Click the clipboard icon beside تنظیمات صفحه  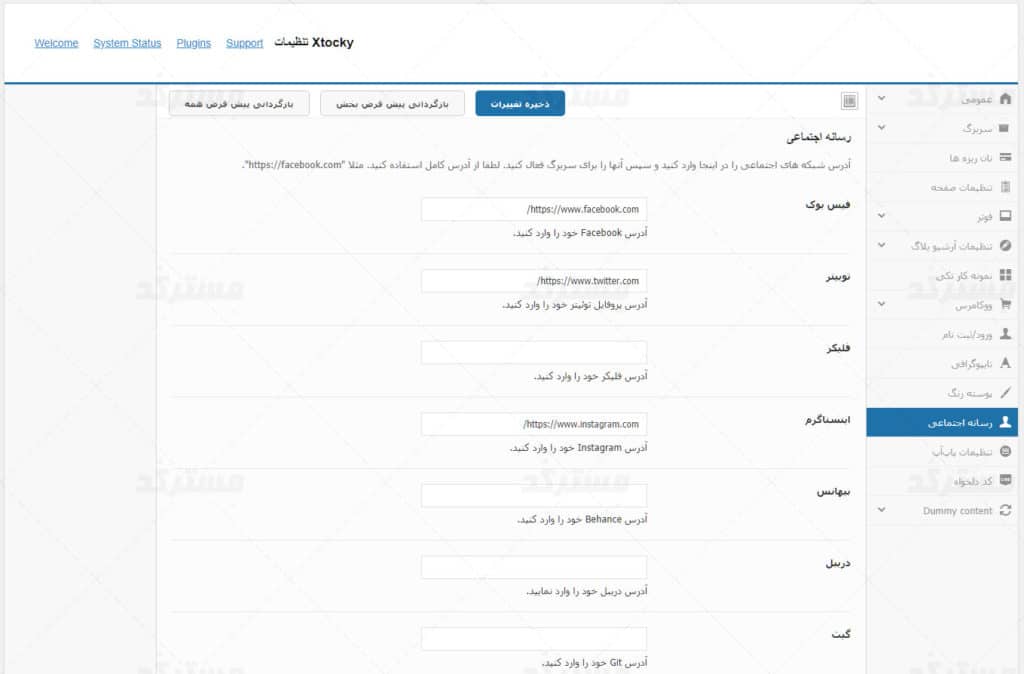(x=1005, y=187)
